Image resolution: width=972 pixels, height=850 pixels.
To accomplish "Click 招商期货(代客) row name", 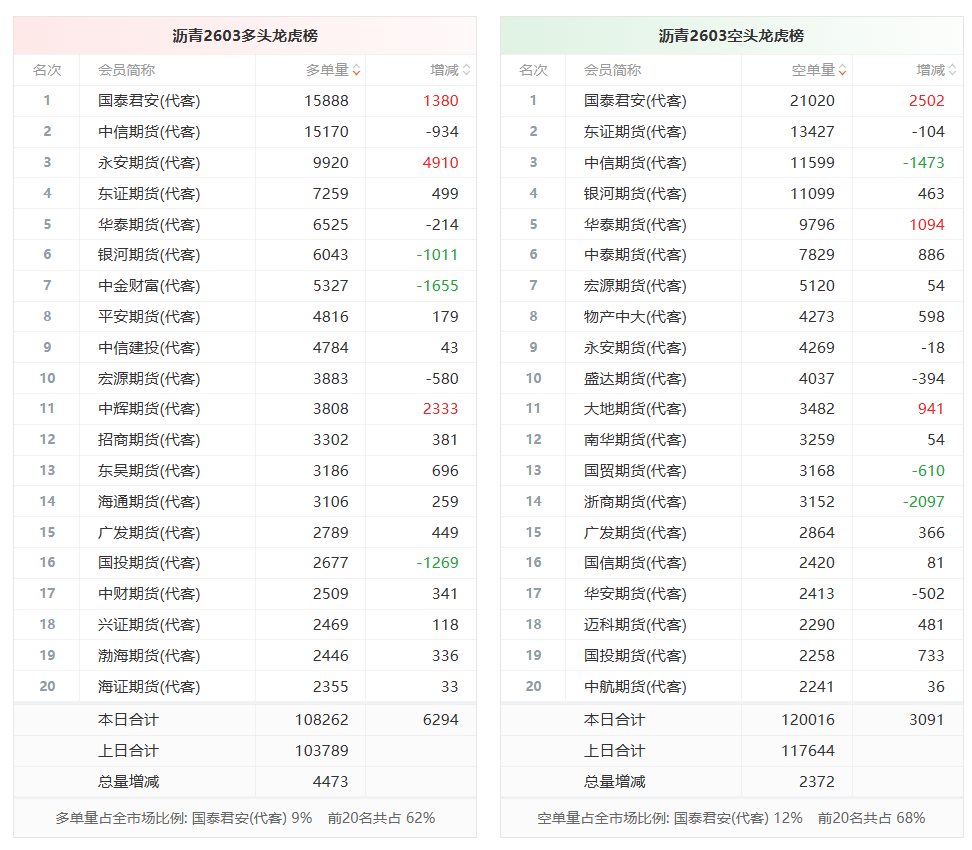I will coord(149,440).
